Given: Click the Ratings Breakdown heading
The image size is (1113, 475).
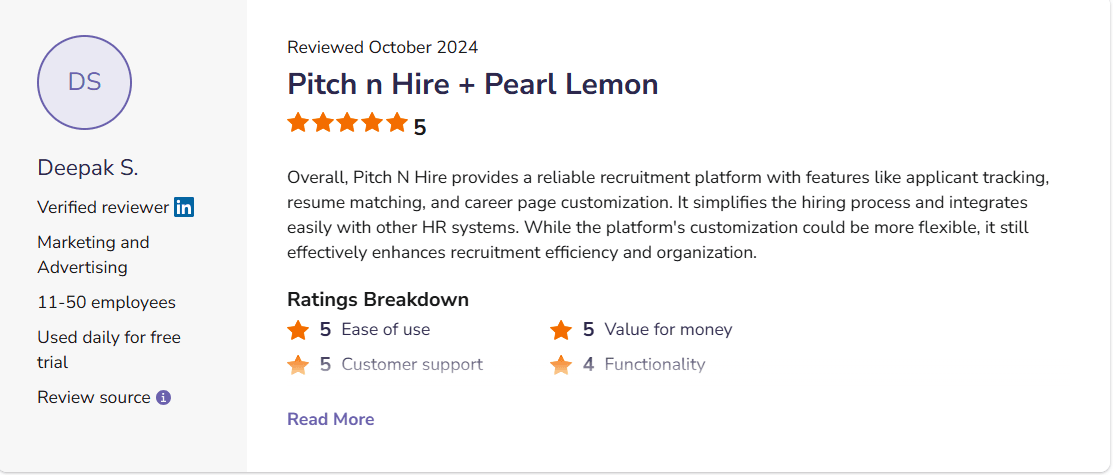Looking at the screenshot, I should click(x=378, y=299).
